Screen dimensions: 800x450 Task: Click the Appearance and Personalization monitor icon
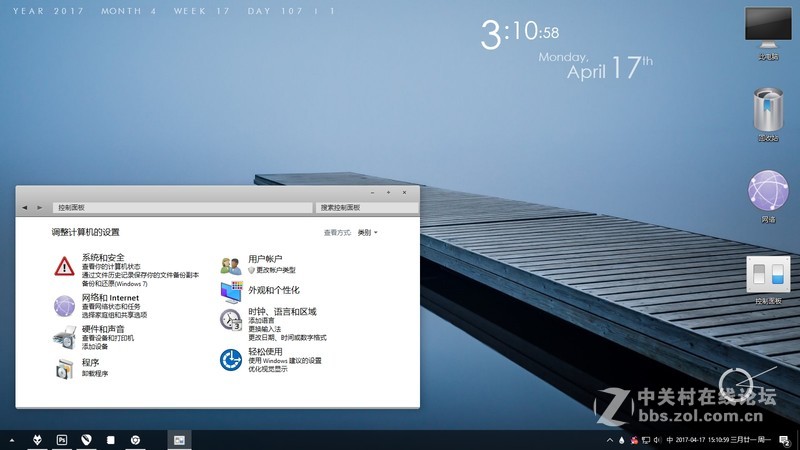231,292
